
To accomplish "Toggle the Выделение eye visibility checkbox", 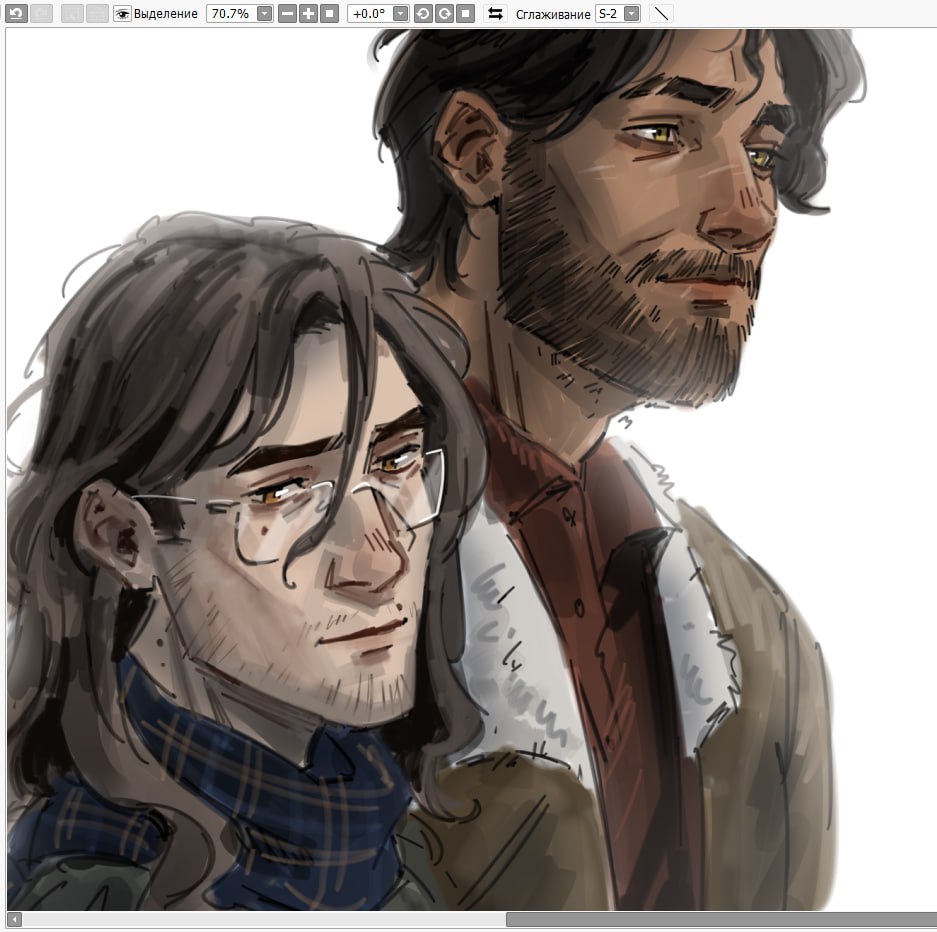I will [x=122, y=14].
